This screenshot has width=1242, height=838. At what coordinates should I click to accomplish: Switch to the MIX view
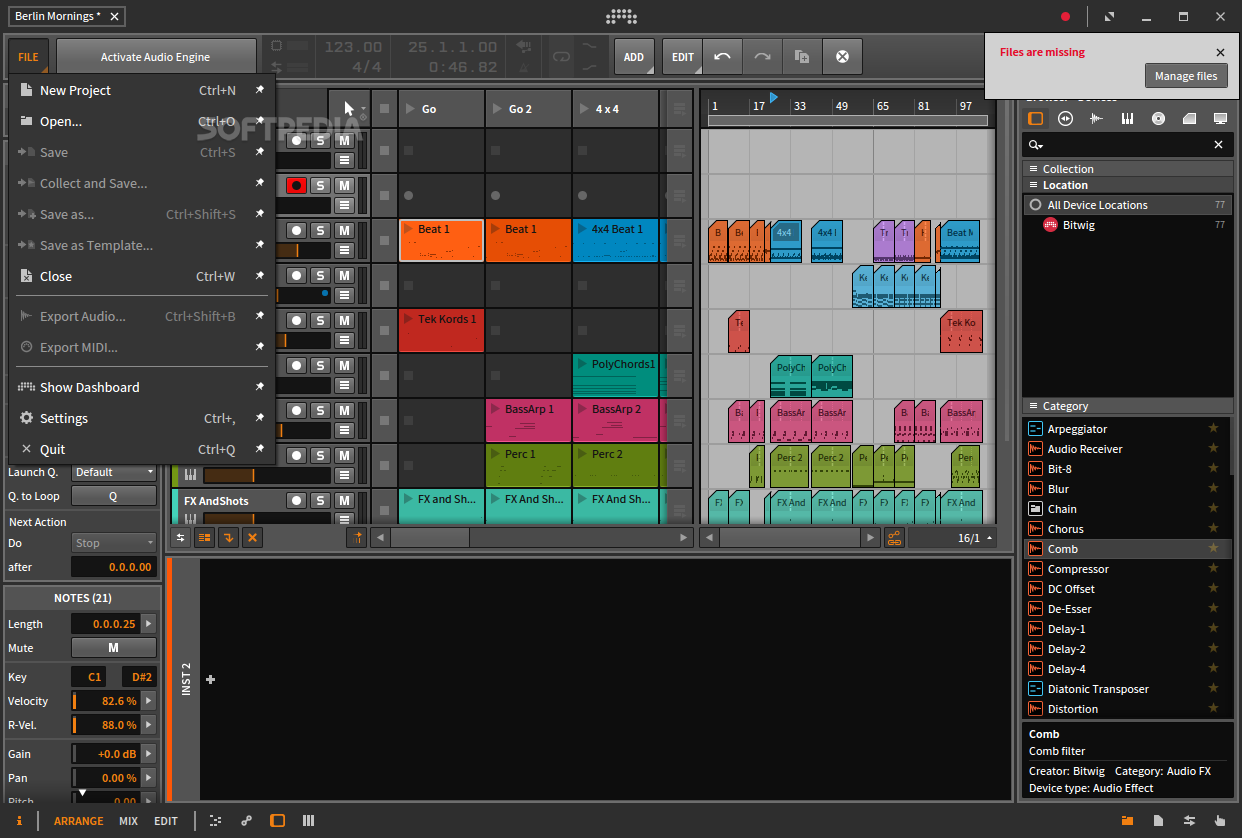click(128, 821)
